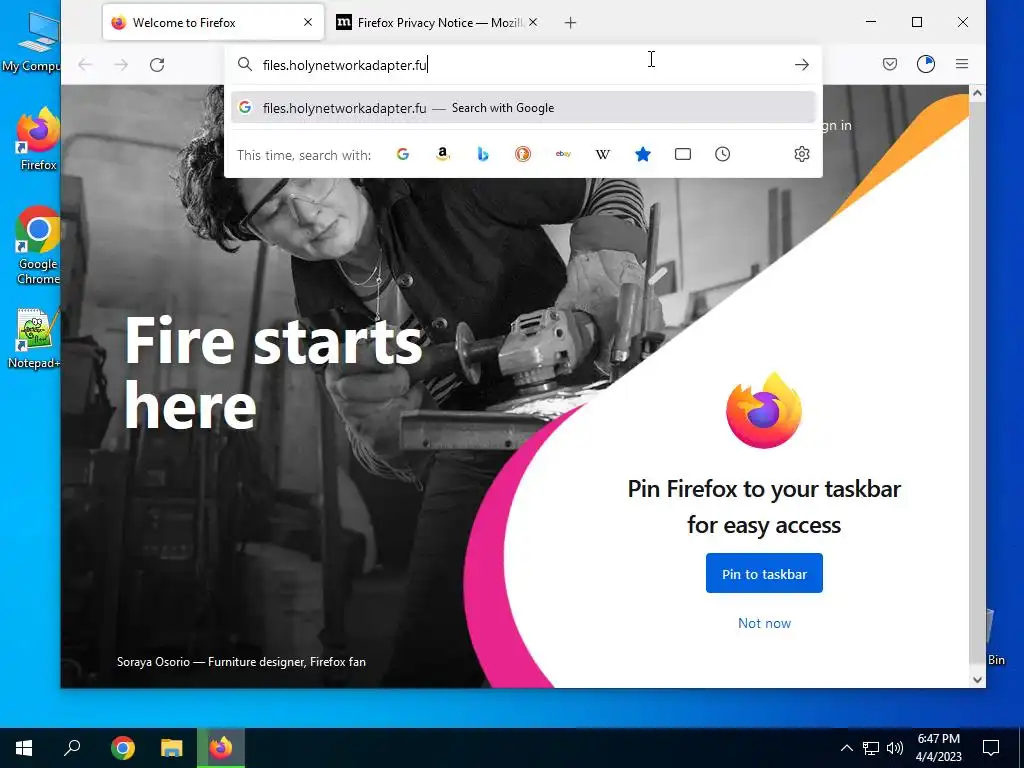Search this time with eBay icon

[563, 154]
